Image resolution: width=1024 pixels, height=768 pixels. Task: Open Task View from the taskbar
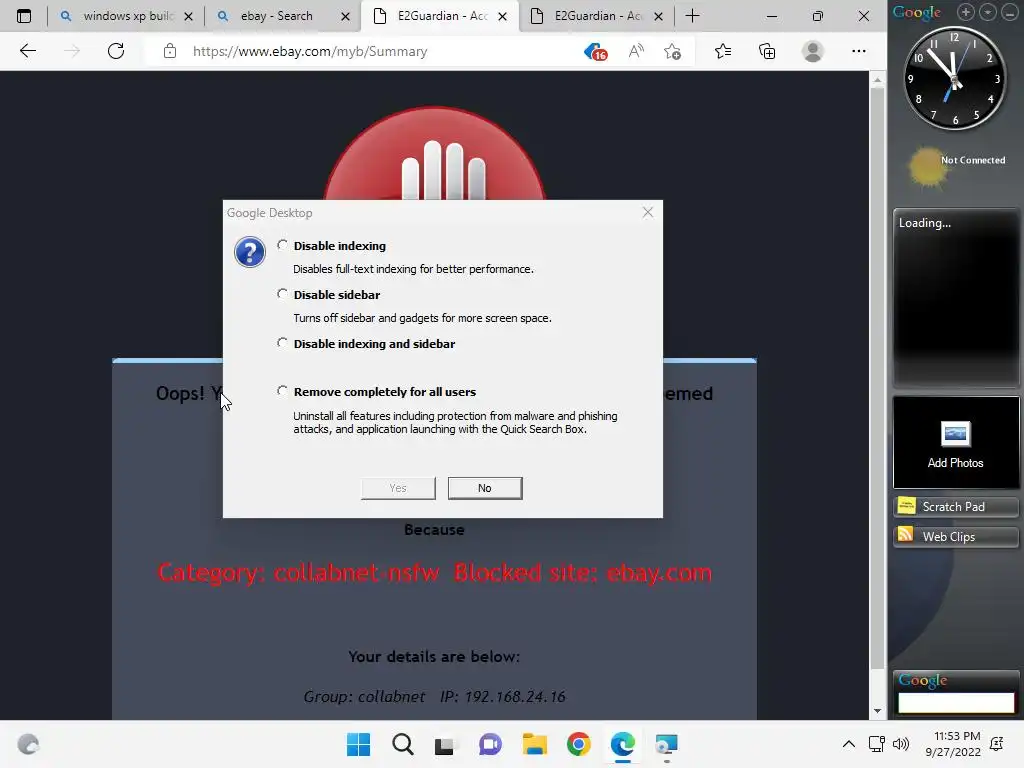pyautogui.click(x=444, y=744)
